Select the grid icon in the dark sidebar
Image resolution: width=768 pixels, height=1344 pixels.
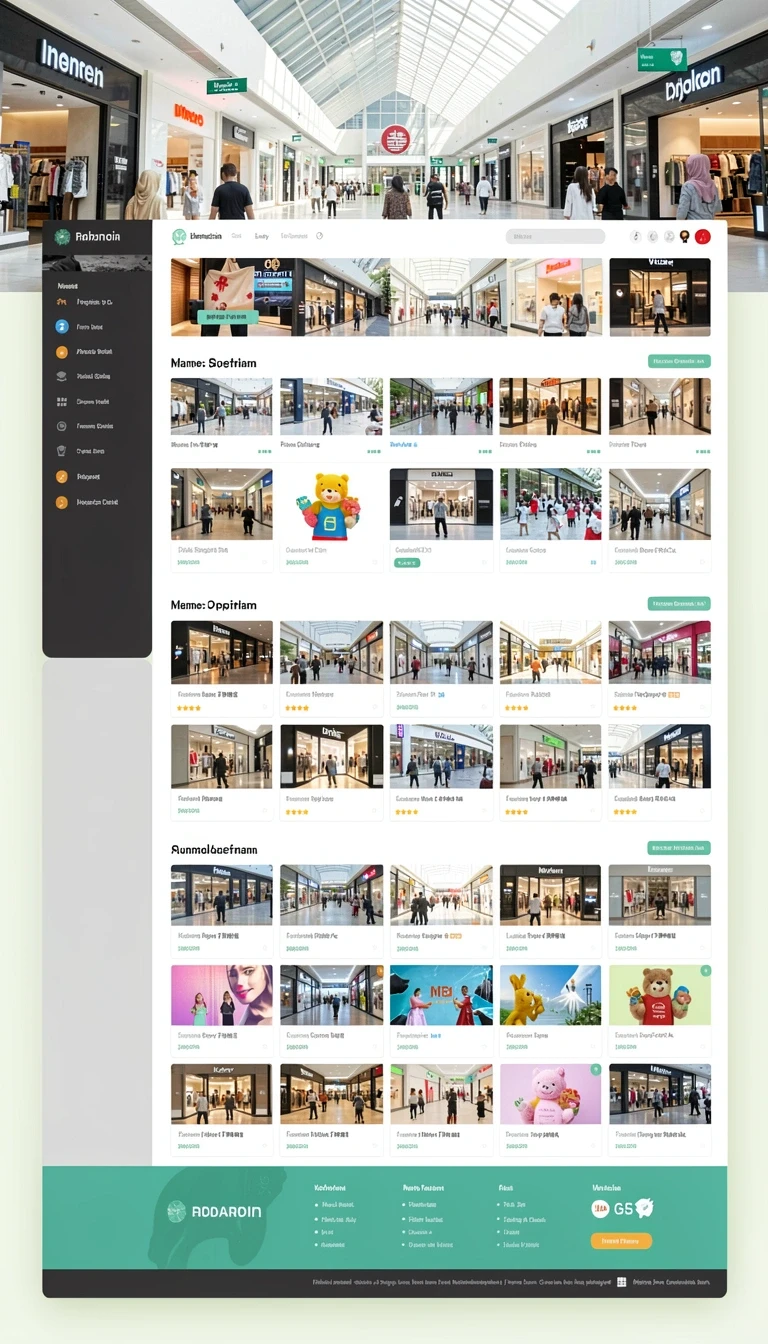coord(61,402)
